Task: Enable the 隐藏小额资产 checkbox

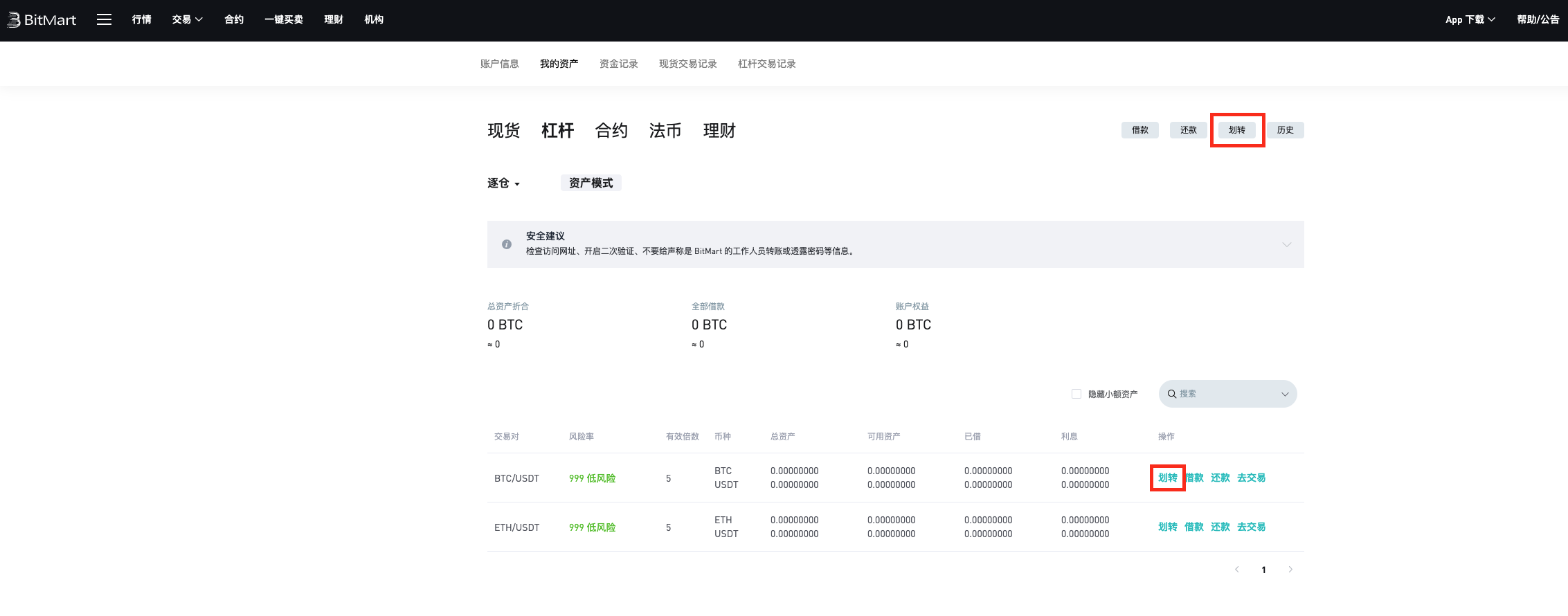Action: click(1076, 394)
